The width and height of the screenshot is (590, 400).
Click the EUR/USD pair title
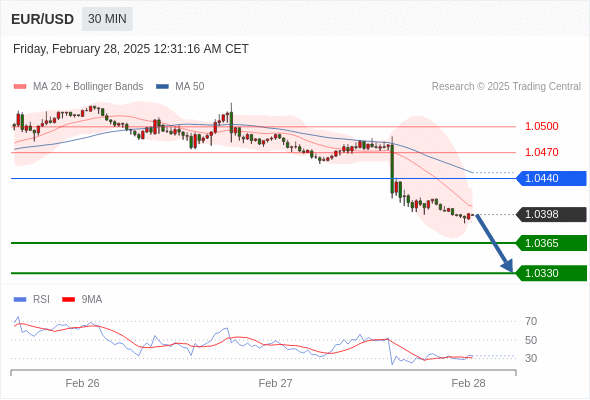pos(42,19)
